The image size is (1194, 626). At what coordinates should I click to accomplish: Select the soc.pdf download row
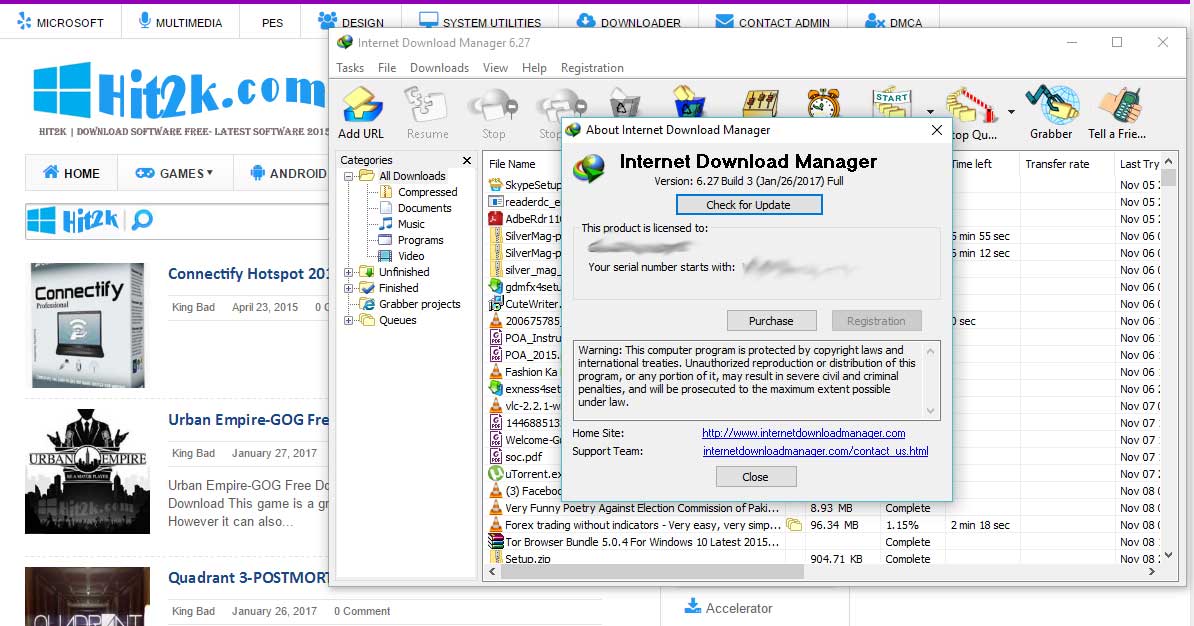(524, 457)
